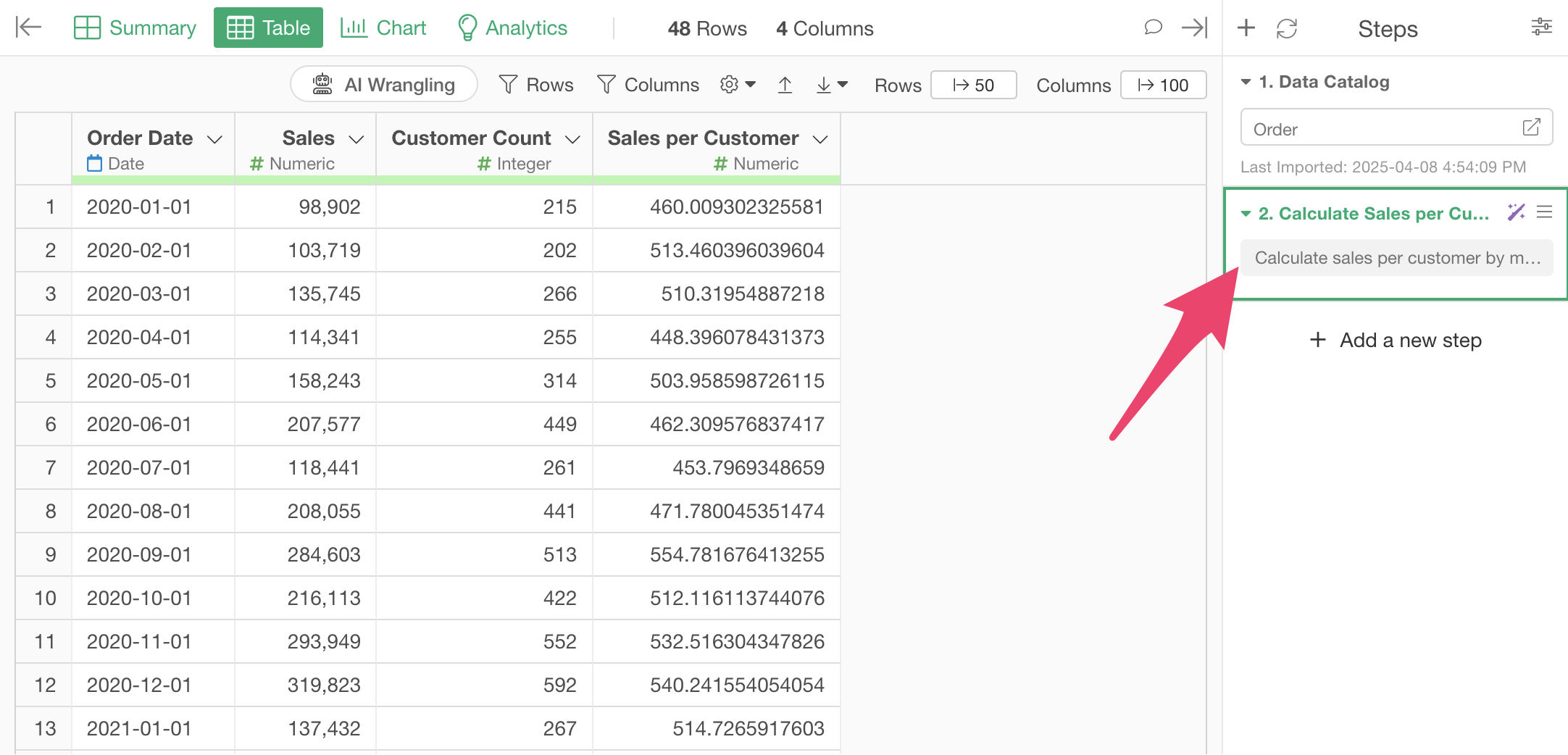The width and height of the screenshot is (1568, 755).
Task: Open the Customer Count column menu
Action: pyautogui.click(x=572, y=139)
